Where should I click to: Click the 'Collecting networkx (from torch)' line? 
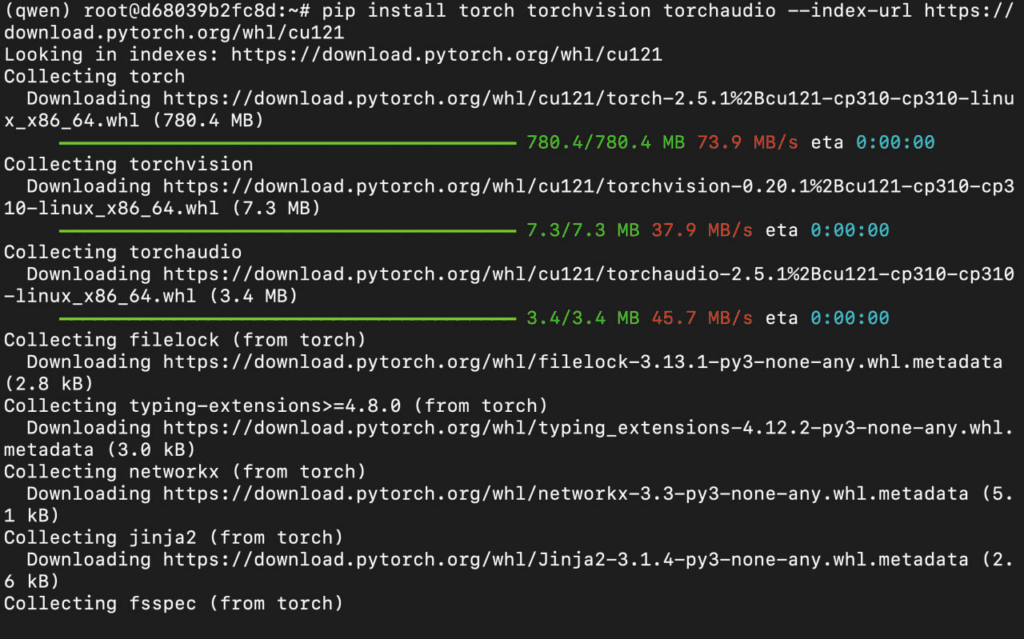[x=185, y=471]
